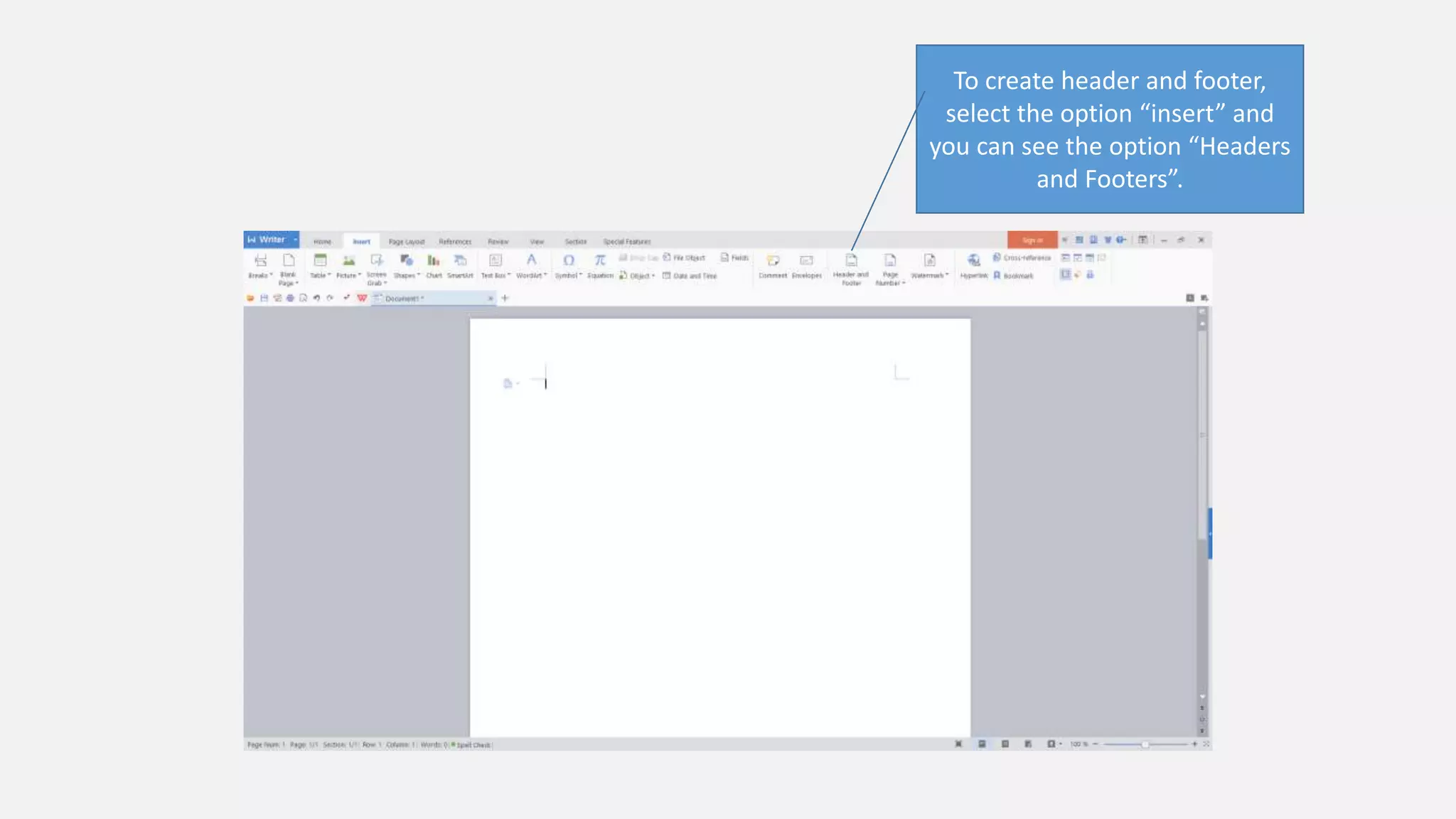Open the References tab
The height and width of the screenshot is (819, 1456).
[455, 242]
